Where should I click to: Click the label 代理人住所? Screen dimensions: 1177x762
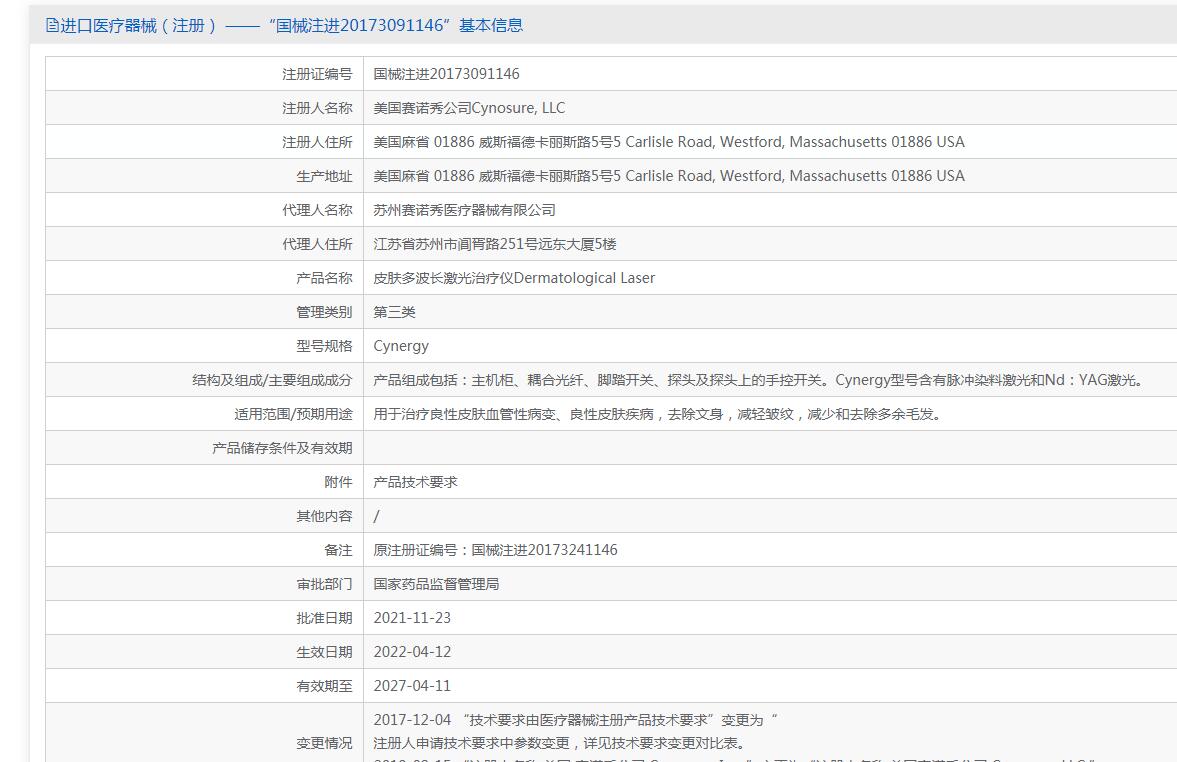tap(317, 244)
